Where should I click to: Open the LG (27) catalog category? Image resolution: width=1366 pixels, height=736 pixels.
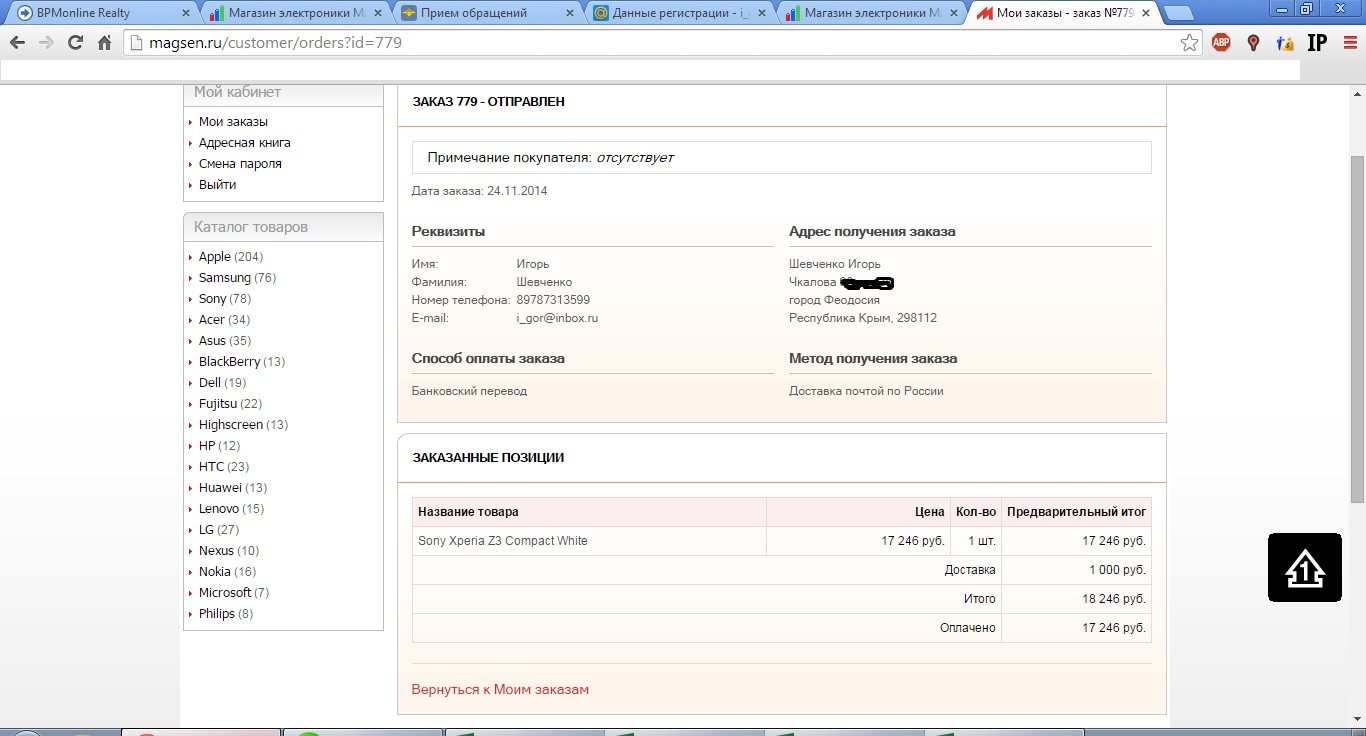[219, 530]
